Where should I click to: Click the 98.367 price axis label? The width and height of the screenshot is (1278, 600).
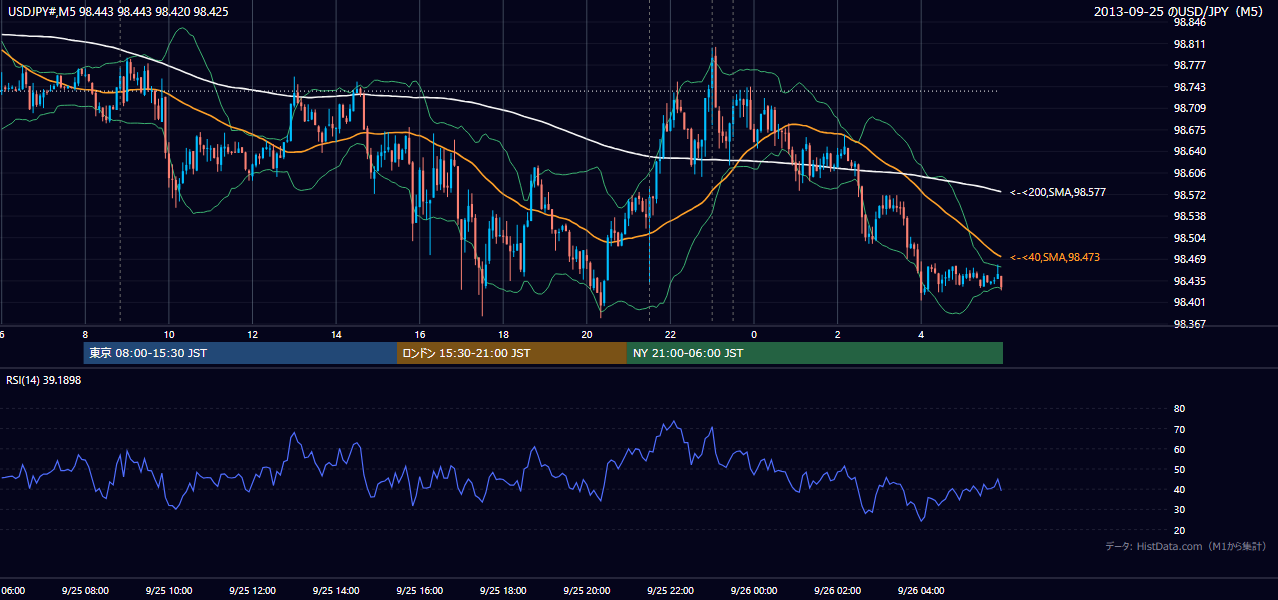[x=1189, y=324]
